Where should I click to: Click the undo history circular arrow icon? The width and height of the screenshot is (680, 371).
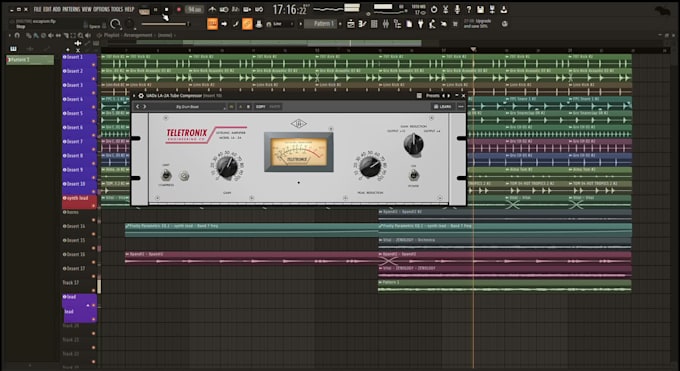[433, 10]
